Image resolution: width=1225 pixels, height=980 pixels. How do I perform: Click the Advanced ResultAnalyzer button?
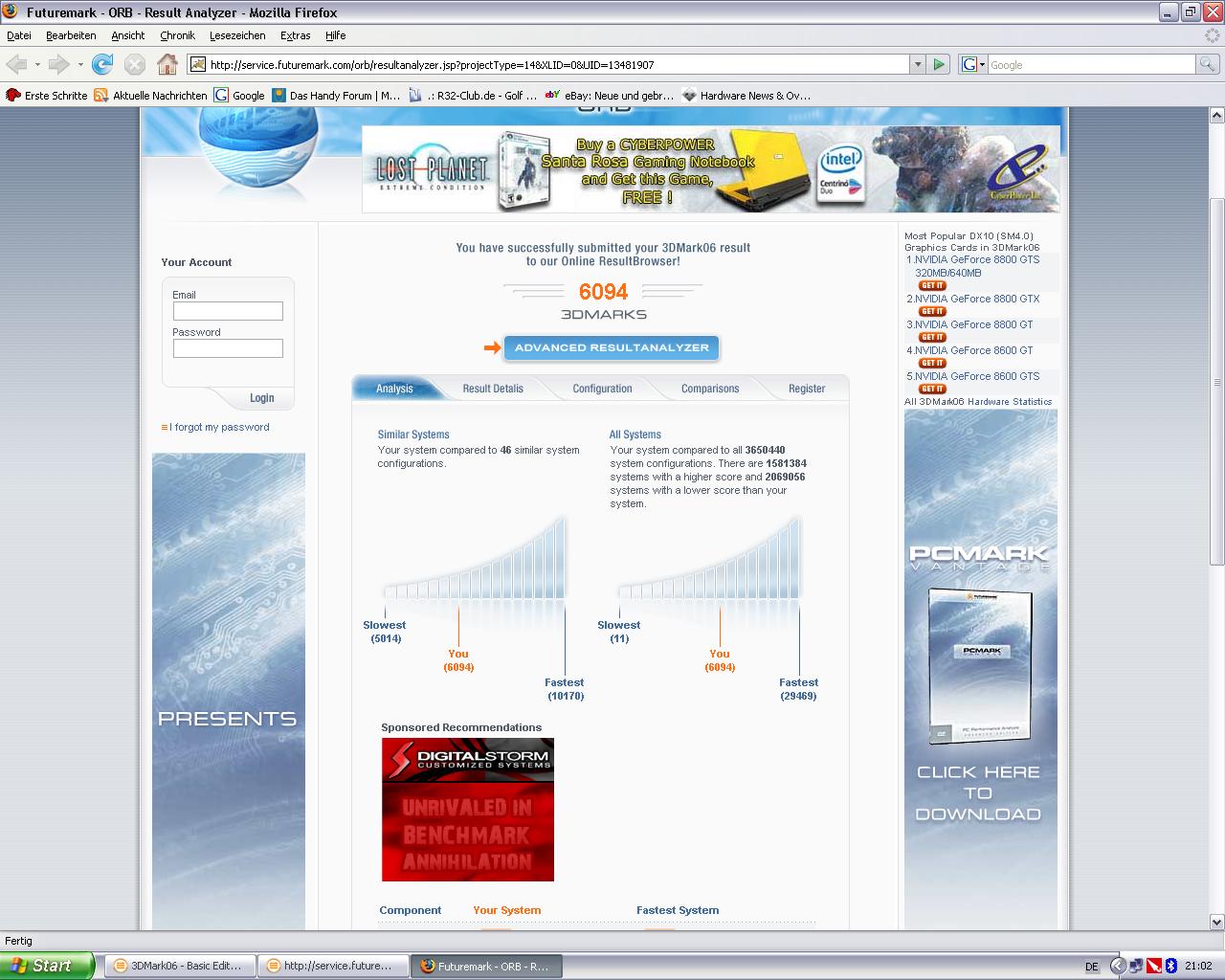(612, 347)
